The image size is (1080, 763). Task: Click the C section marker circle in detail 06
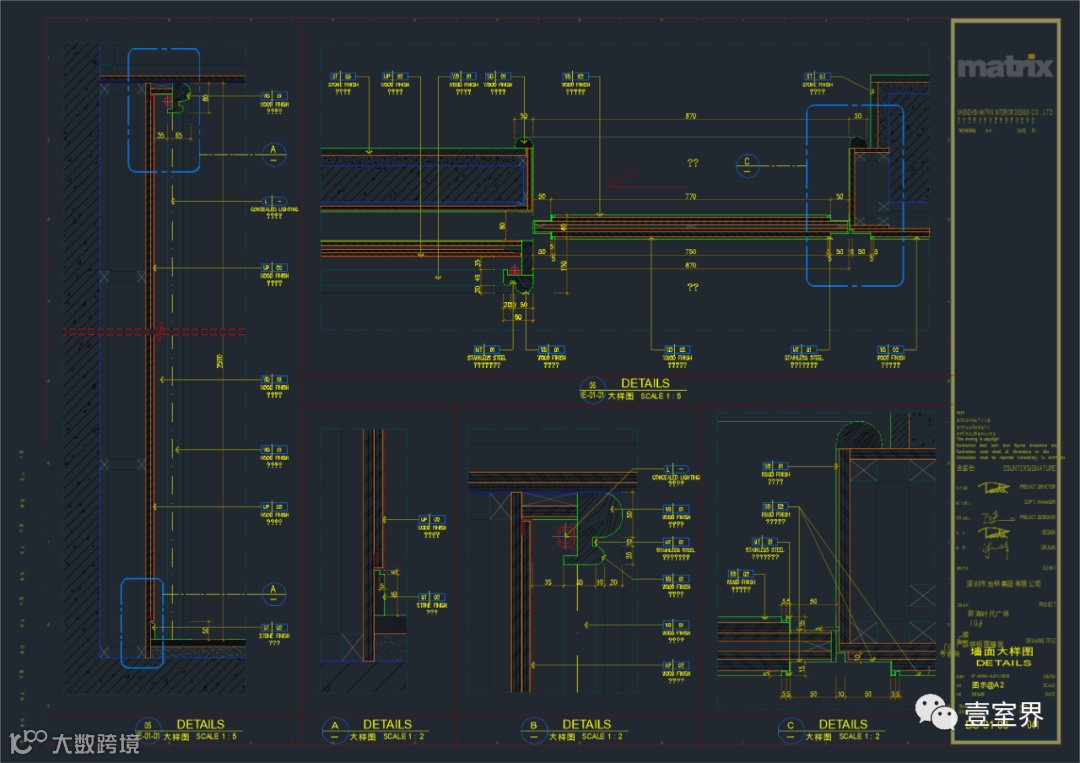pyautogui.click(x=747, y=165)
